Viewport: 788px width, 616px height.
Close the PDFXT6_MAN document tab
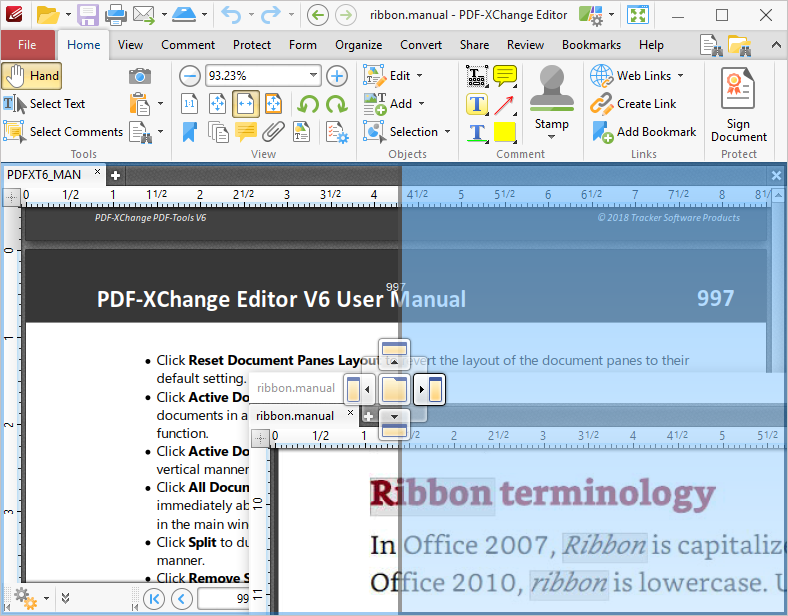tap(97, 172)
